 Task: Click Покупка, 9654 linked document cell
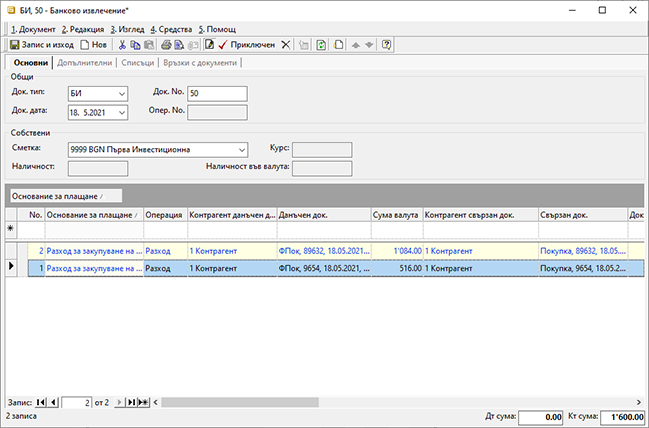point(583,269)
